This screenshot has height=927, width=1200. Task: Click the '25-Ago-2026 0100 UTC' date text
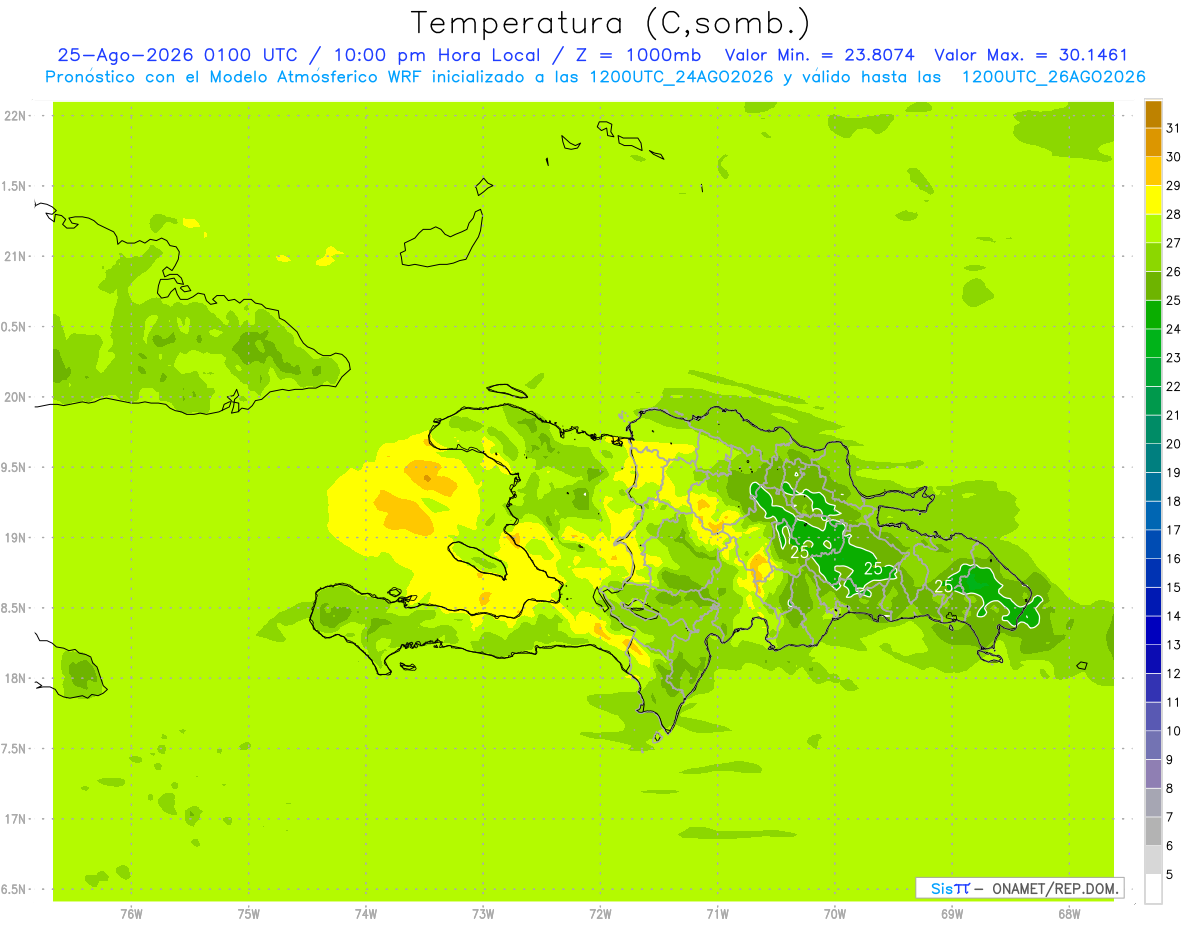(178, 56)
